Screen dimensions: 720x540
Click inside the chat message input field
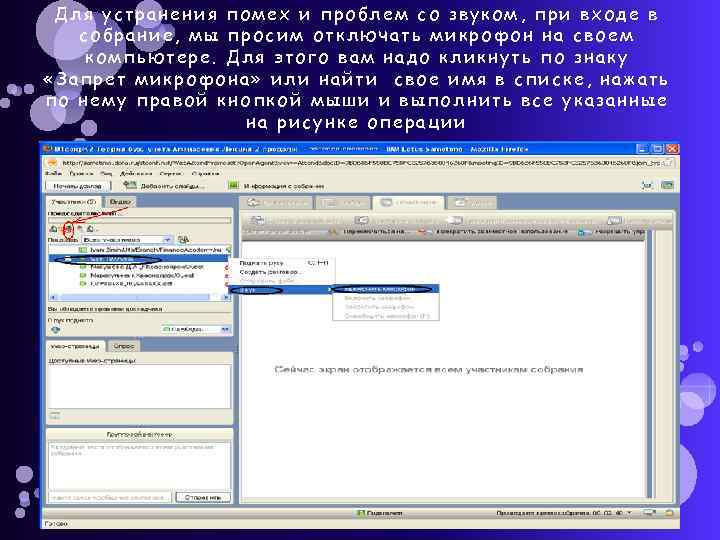coord(110,497)
